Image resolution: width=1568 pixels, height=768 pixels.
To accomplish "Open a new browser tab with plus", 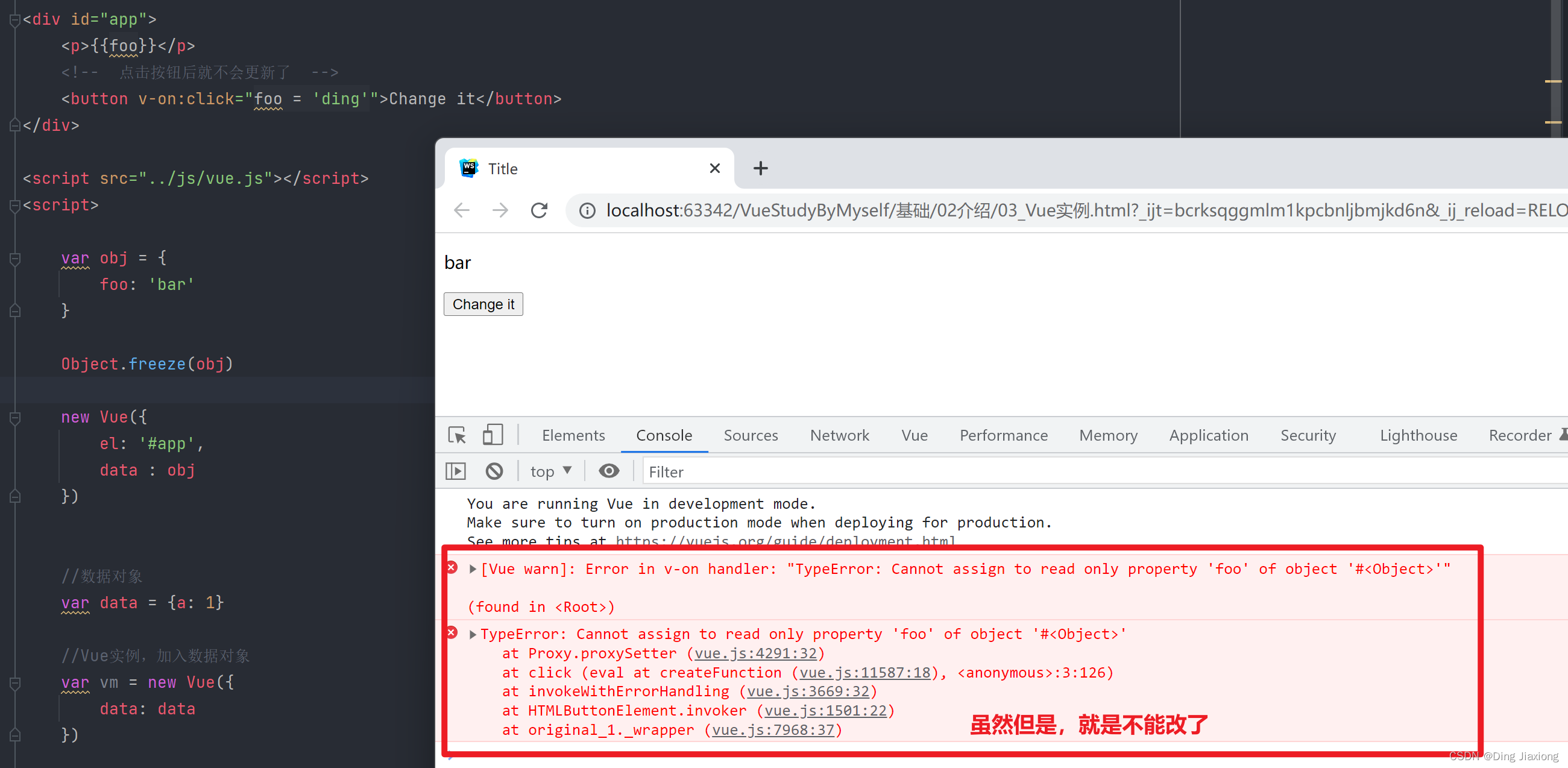I will pos(760,169).
